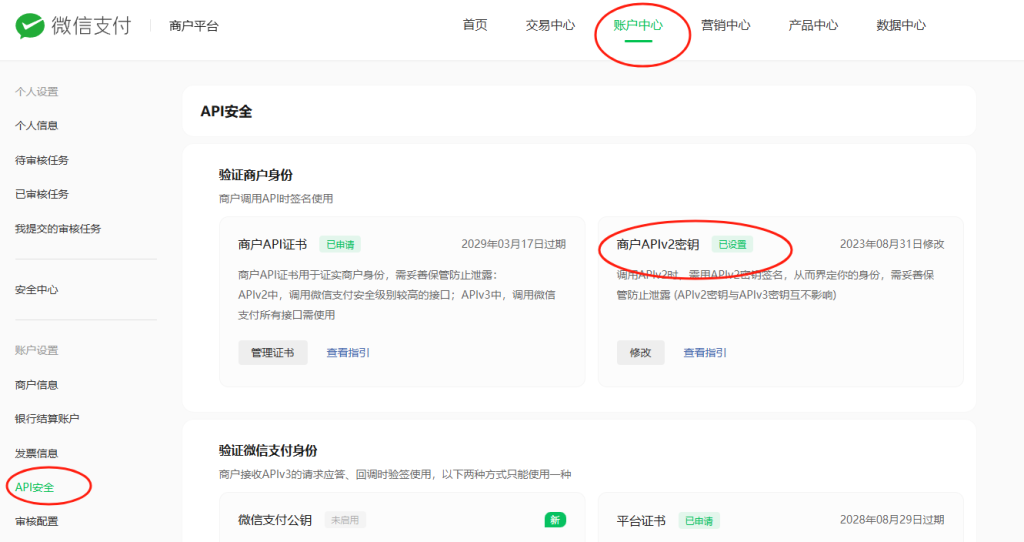Click the 个人设置 sidebar group label

37,91
